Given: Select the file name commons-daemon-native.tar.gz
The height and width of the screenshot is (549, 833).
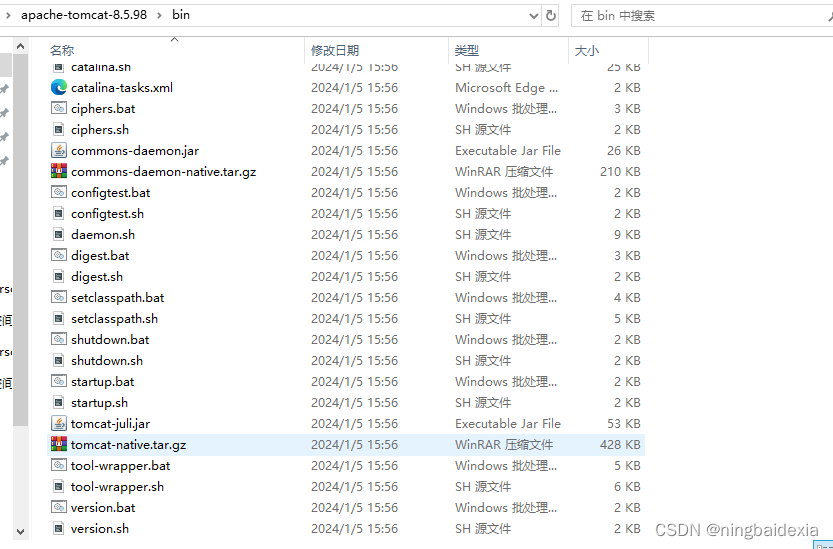Looking at the screenshot, I should 164,172.
